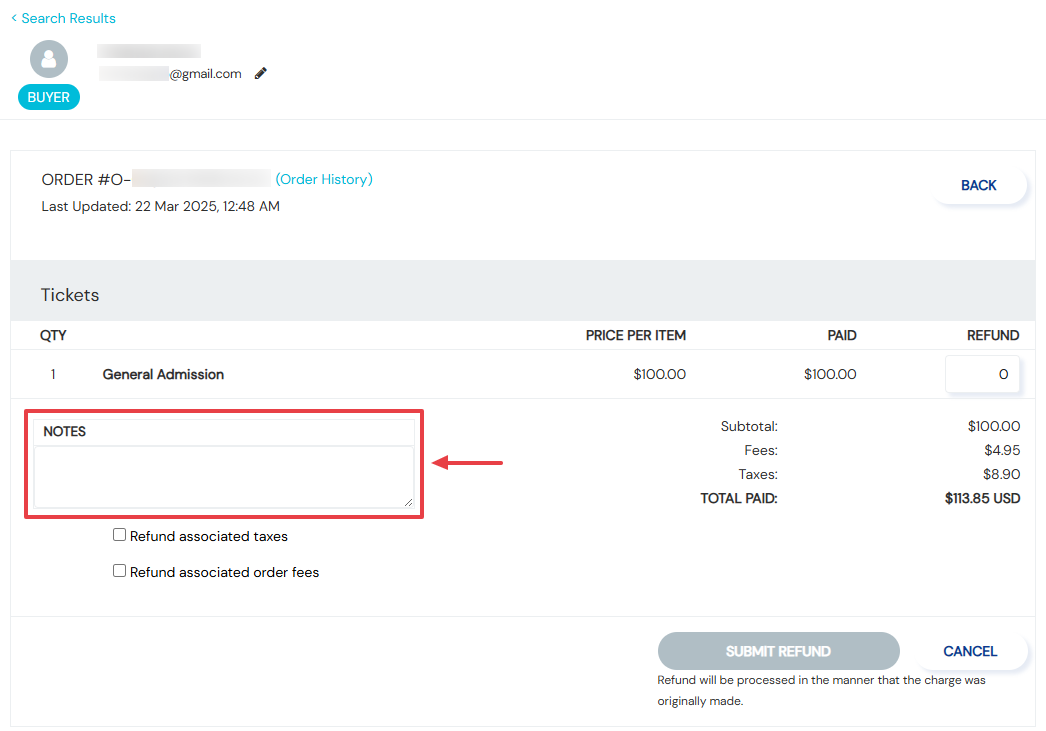The height and width of the screenshot is (731, 1046).
Task: Click the Last Updated timestamp text
Action: 161,206
